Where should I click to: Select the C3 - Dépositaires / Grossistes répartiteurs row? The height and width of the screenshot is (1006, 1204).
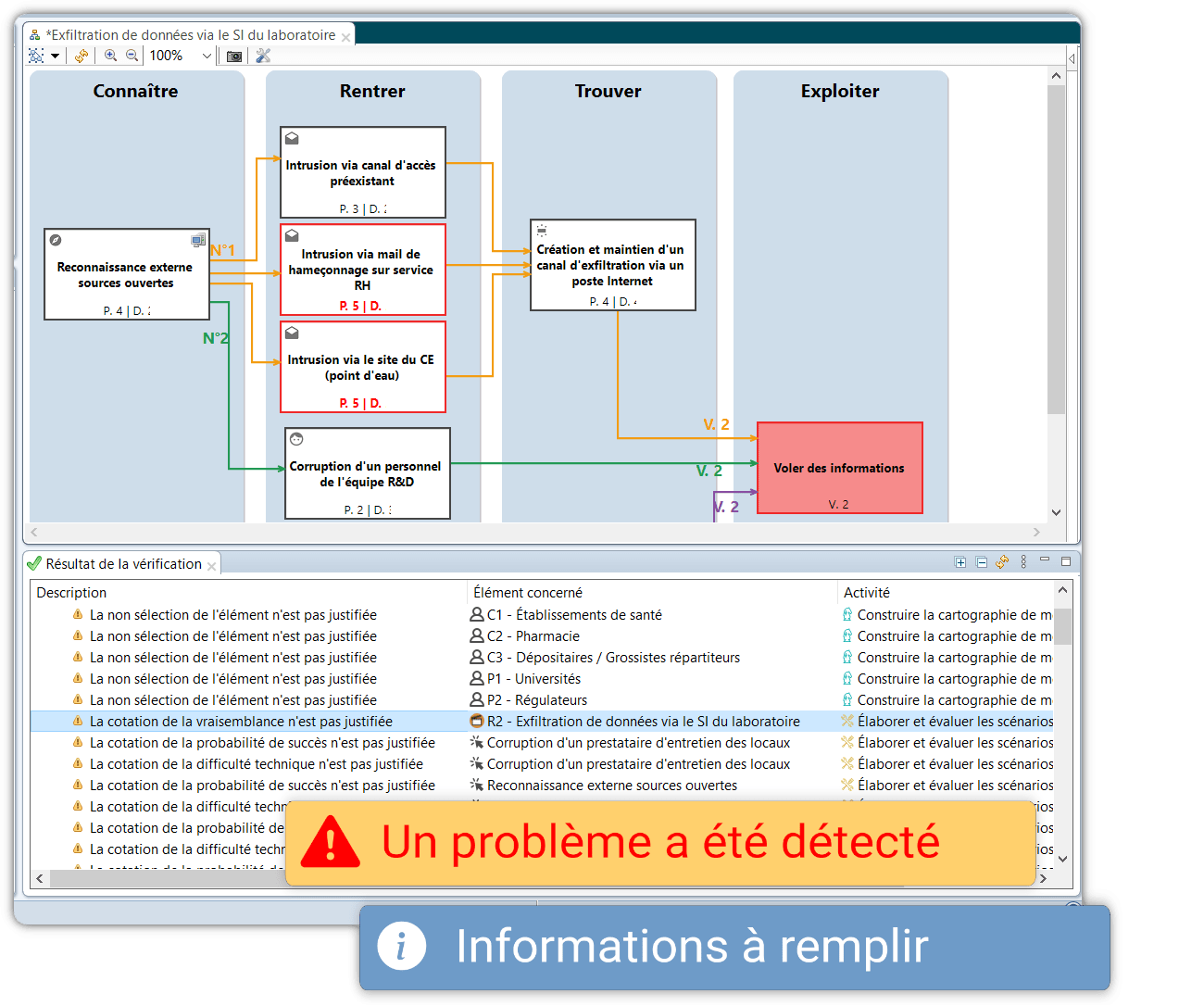click(x=543, y=658)
